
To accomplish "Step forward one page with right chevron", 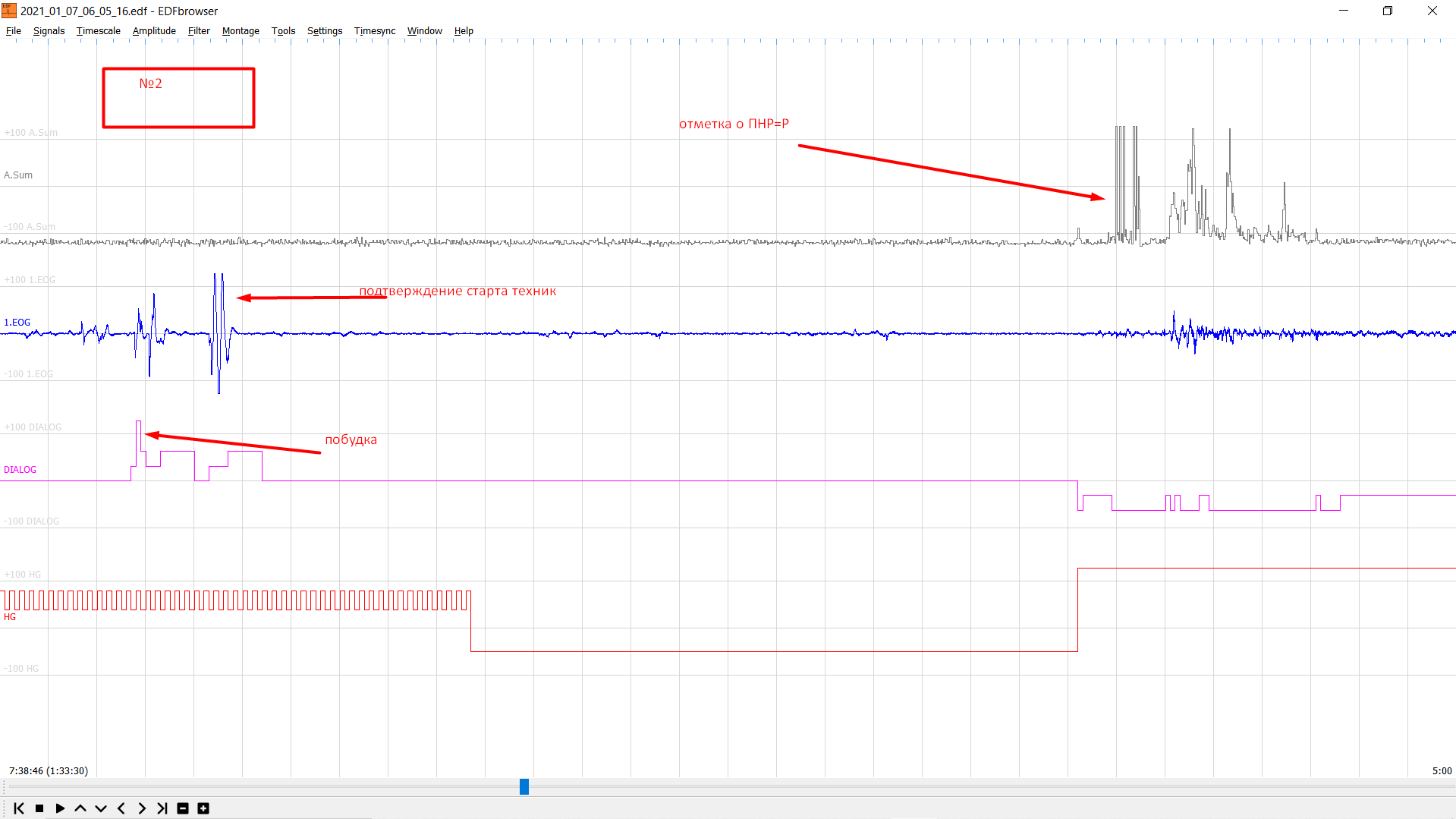I will click(142, 808).
